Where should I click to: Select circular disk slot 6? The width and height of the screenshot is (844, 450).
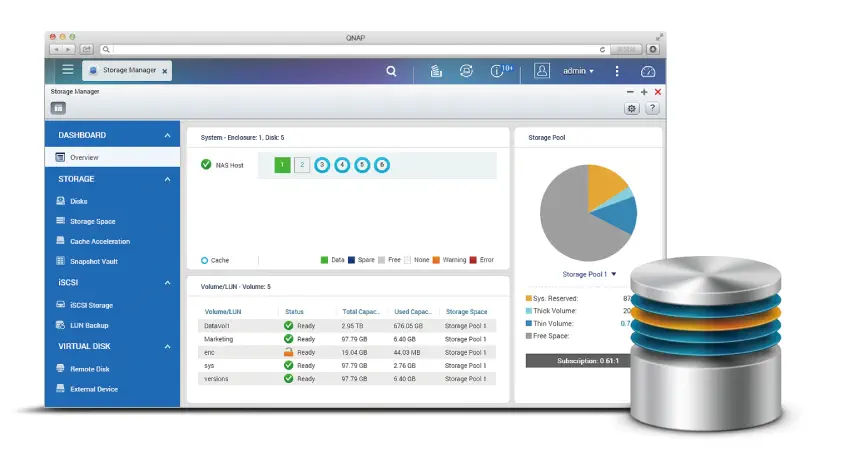pos(382,165)
